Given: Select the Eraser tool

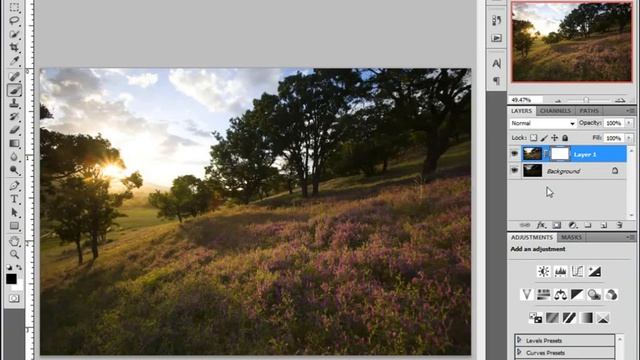Looking at the screenshot, I should tap(14, 130).
